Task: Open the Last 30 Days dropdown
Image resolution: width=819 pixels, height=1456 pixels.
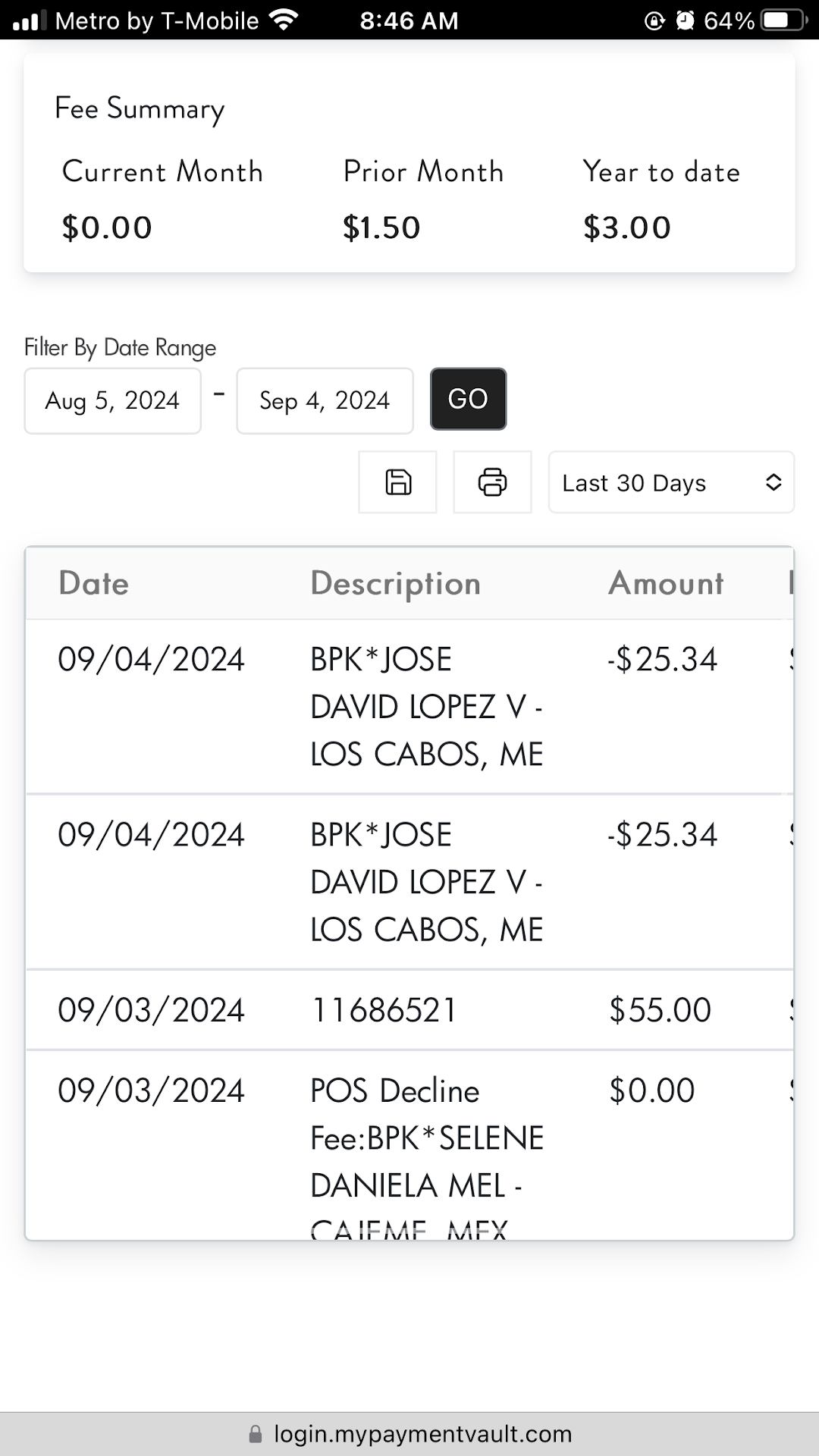Action: pyautogui.click(x=670, y=482)
